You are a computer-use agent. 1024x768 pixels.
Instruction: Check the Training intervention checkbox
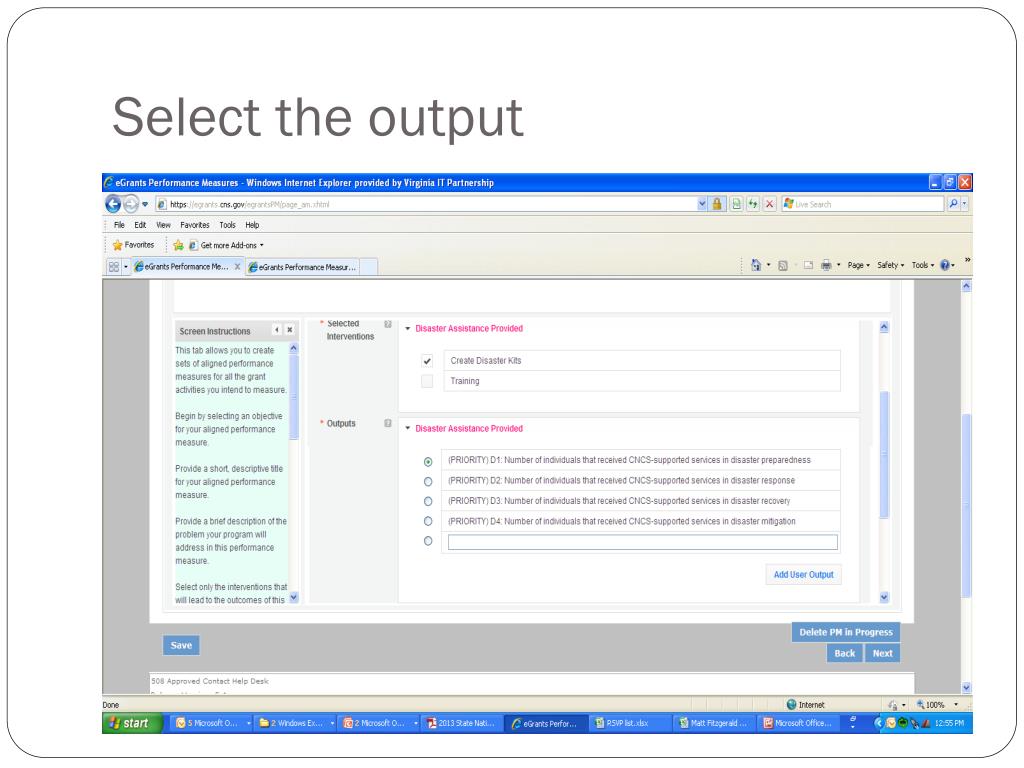[x=427, y=381]
